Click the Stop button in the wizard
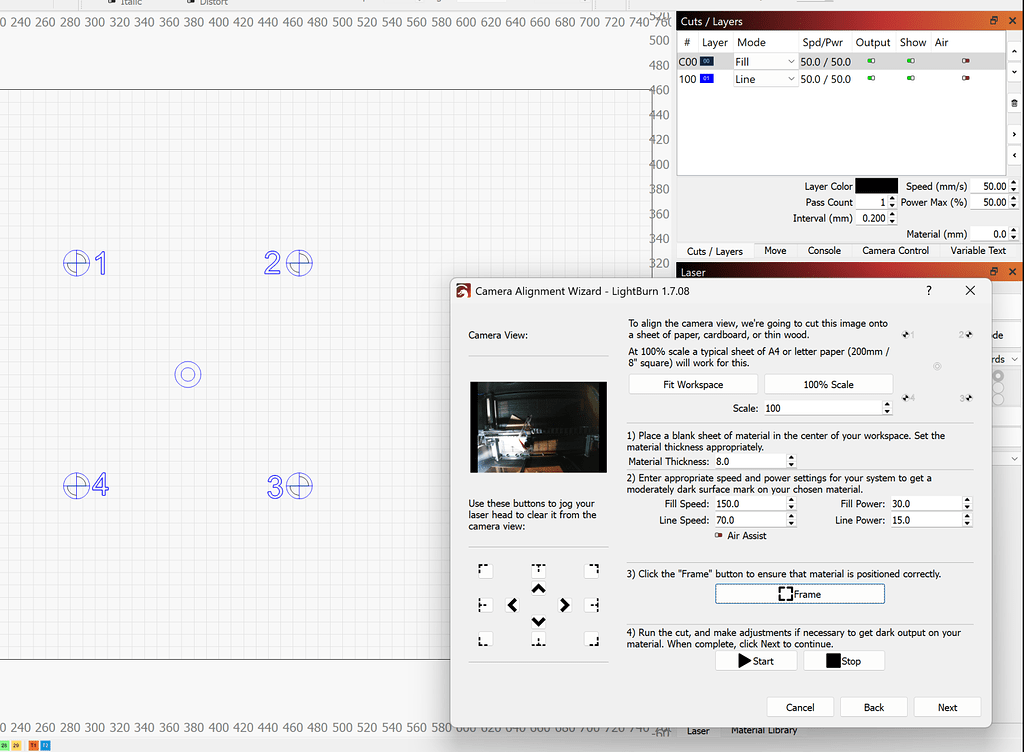 843,660
